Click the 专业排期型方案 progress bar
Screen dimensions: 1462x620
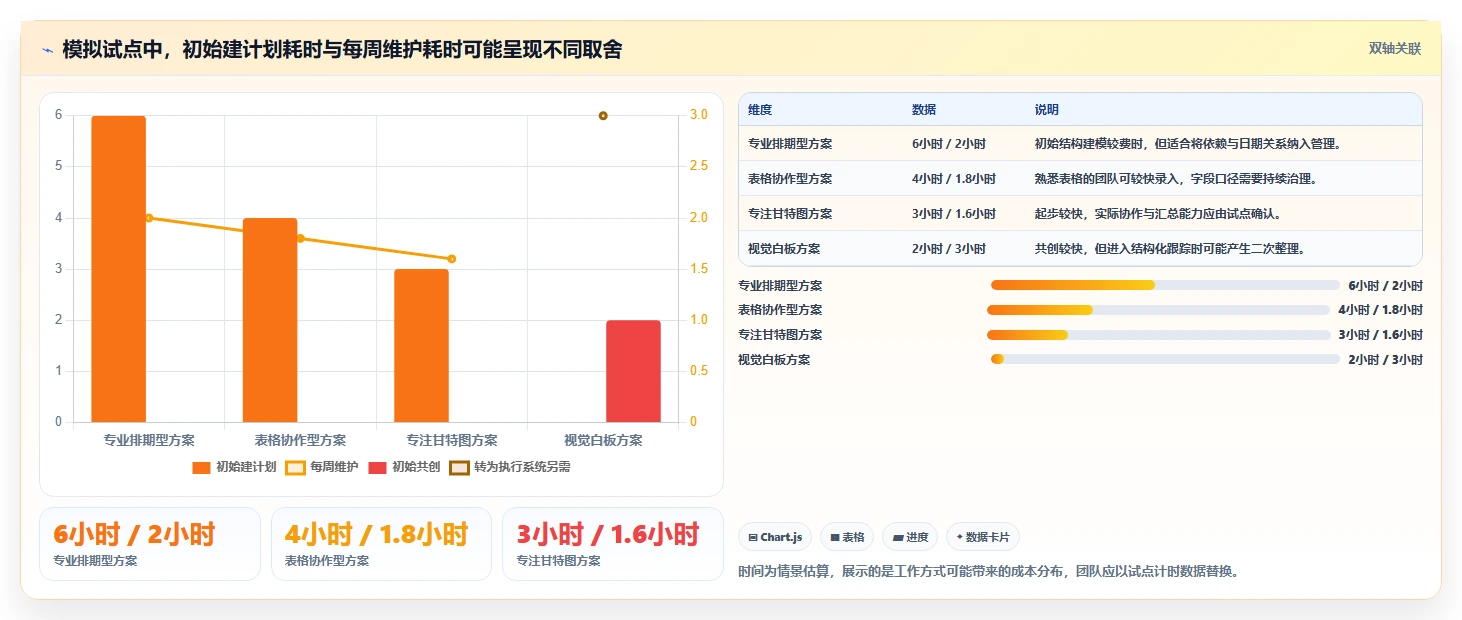tap(1165, 285)
